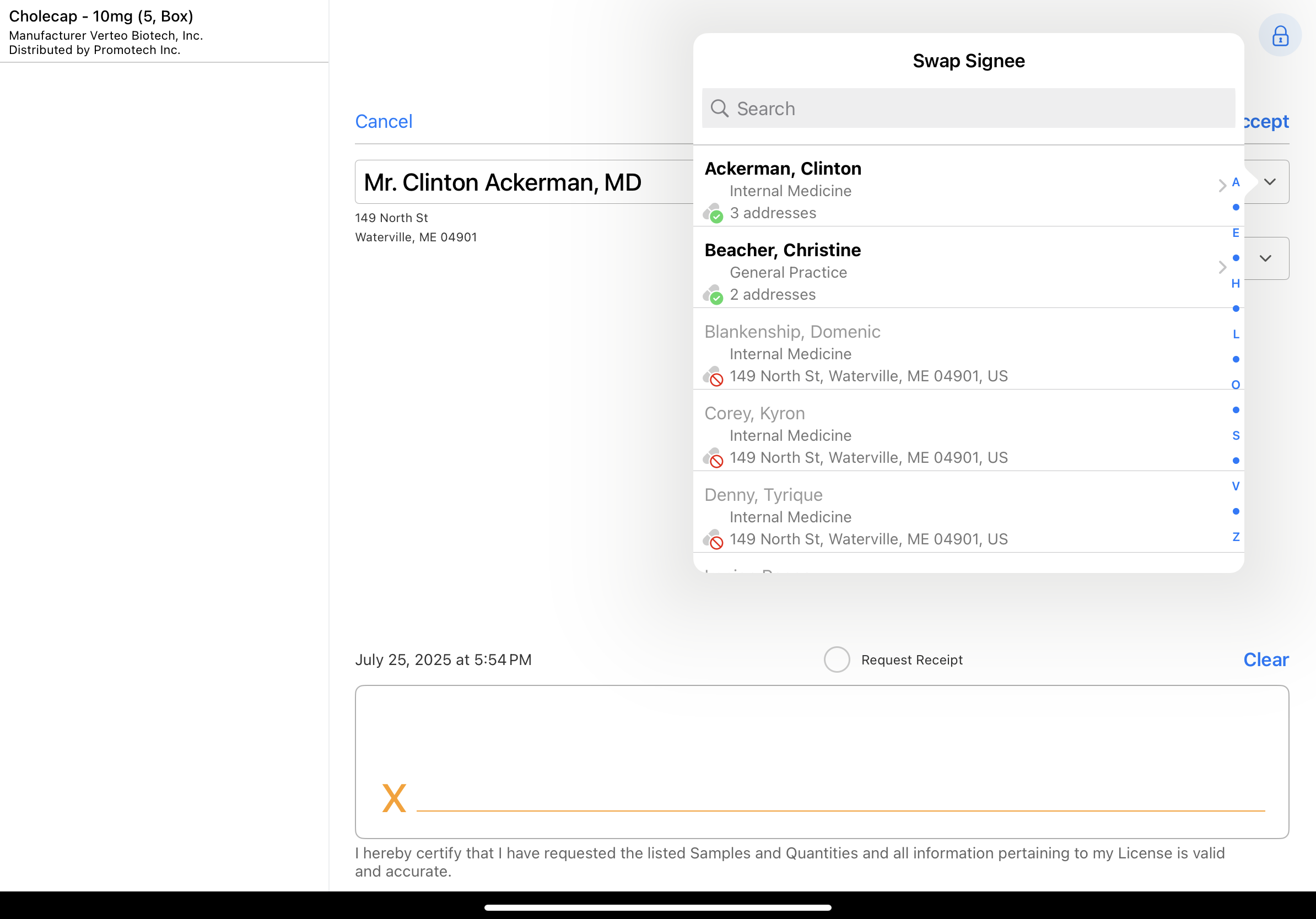Expand Ackerman, Clinton's addresses chevron
The width and height of the screenshot is (1316, 919).
[1221, 186]
